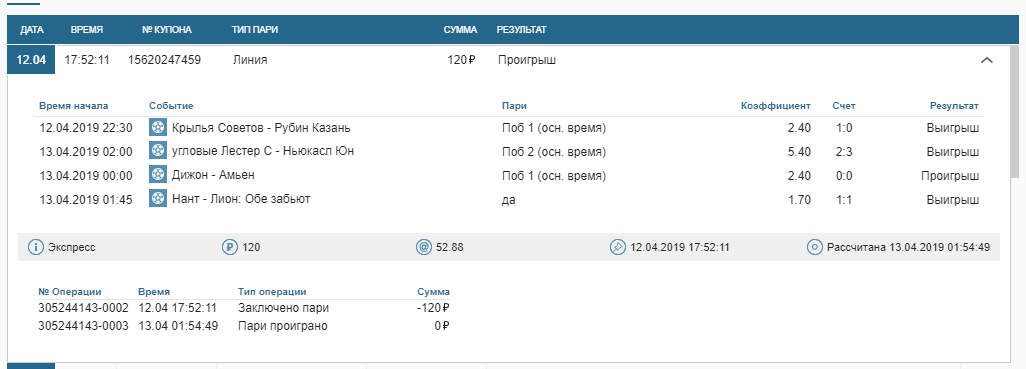Image resolution: width=1026 pixels, height=369 pixels.
Task: Sort by the ДАТА column header
Action: pyautogui.click(x=31, y=30)
